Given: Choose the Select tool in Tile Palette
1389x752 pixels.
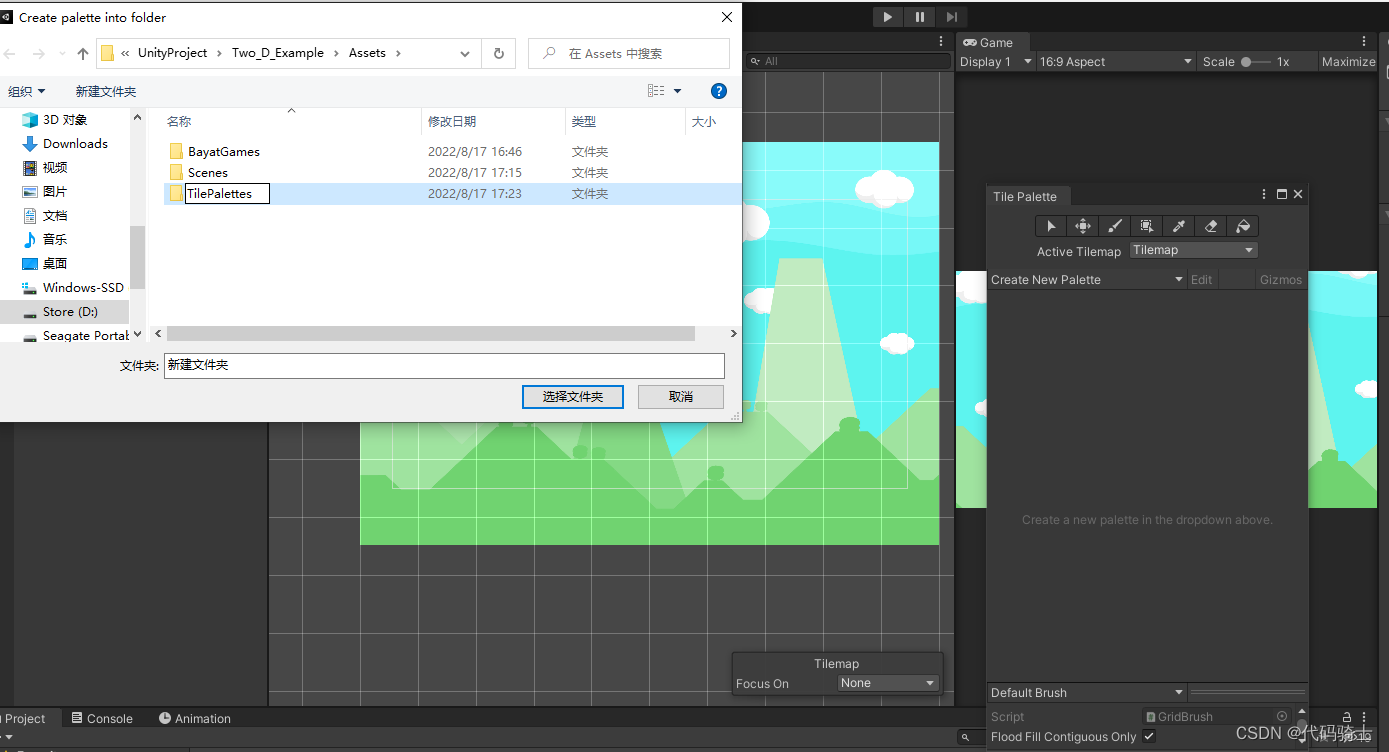Looking at the screenshot, I should point(1051,226).
